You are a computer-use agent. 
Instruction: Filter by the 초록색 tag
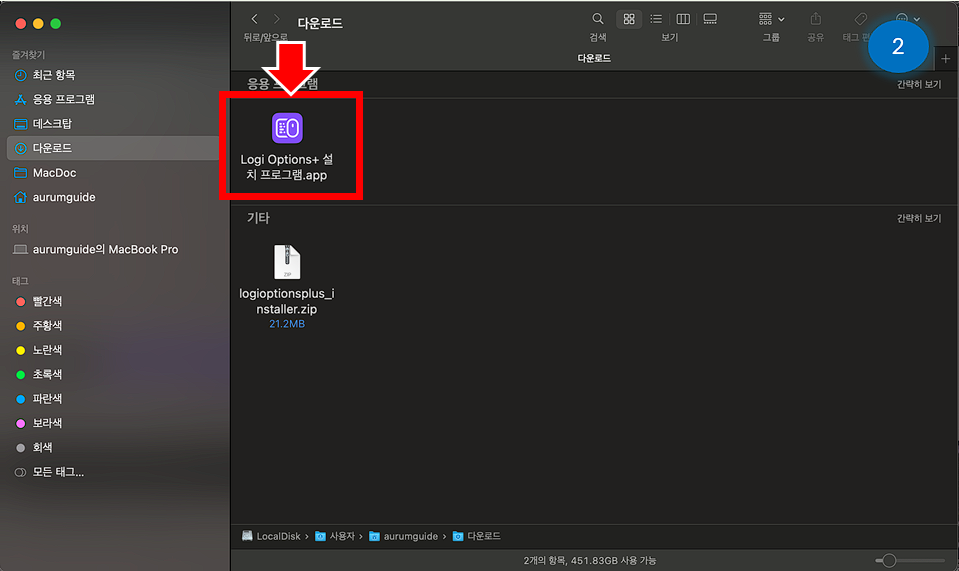pyautogui.click(x=47, y=374)
